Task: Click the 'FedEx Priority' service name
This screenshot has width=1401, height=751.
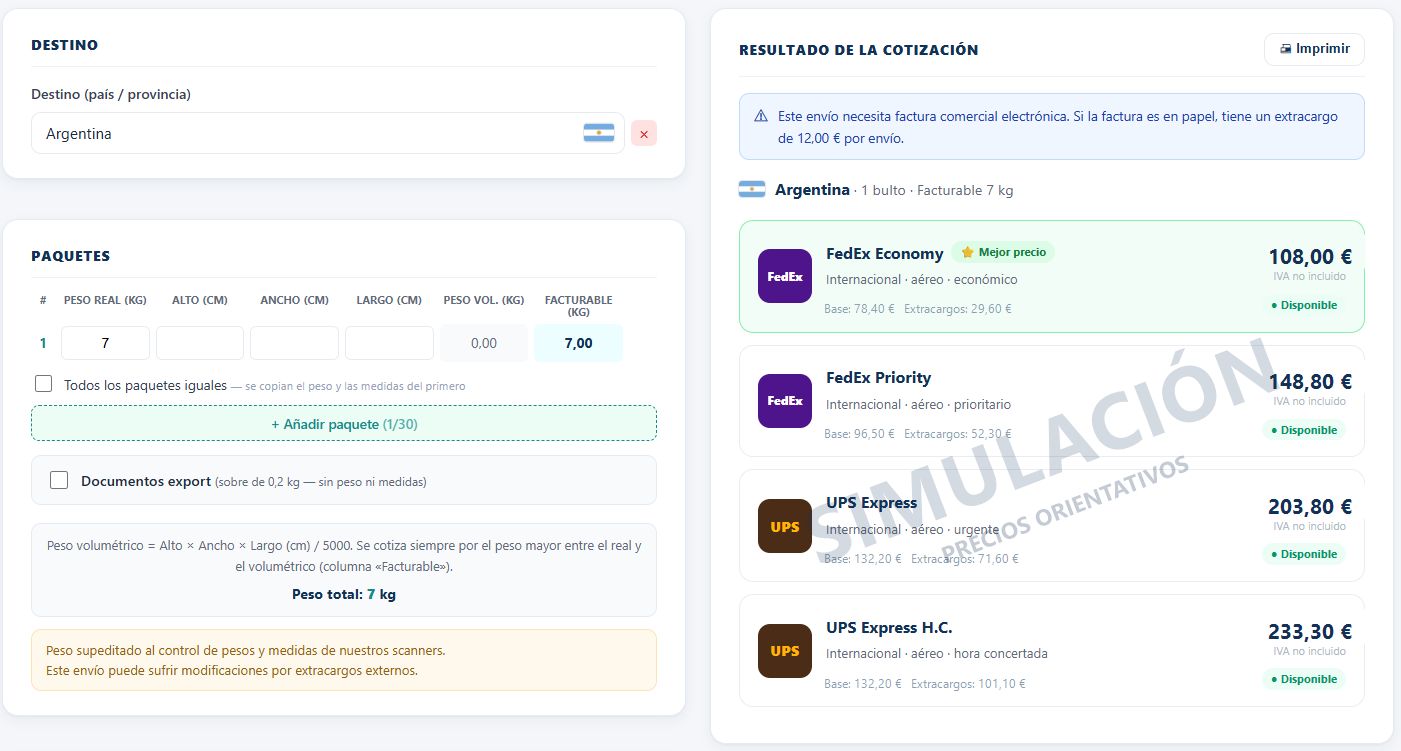Action: pyautogui.click(x=878, y=378)
